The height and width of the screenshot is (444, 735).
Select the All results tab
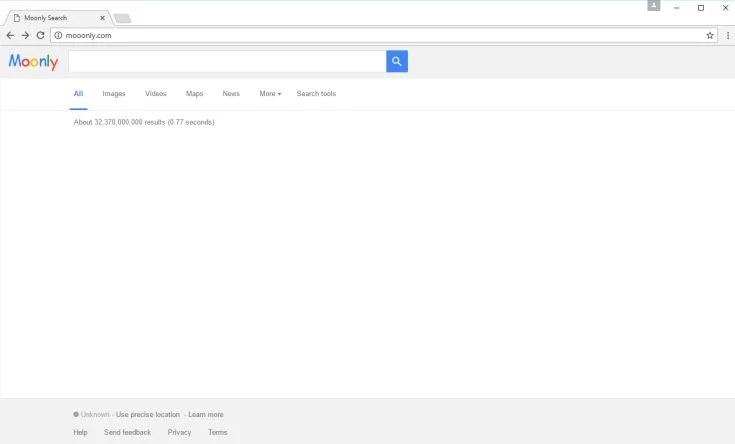78,94
